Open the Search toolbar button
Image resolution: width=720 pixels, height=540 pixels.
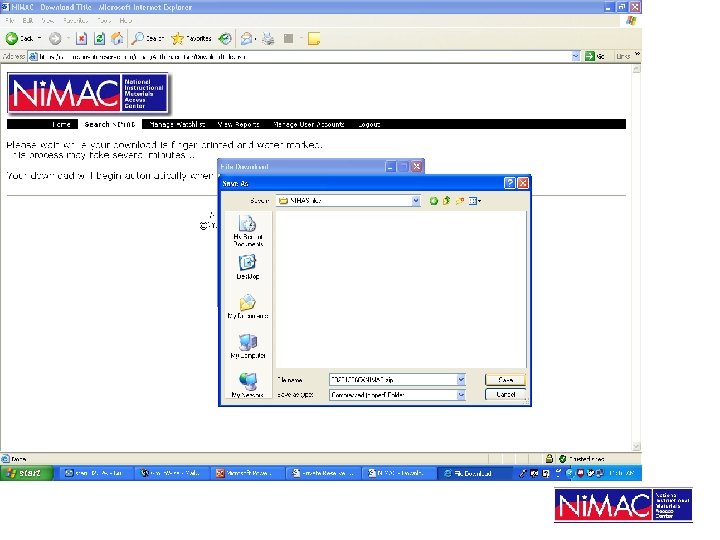[x=147, y=39]
